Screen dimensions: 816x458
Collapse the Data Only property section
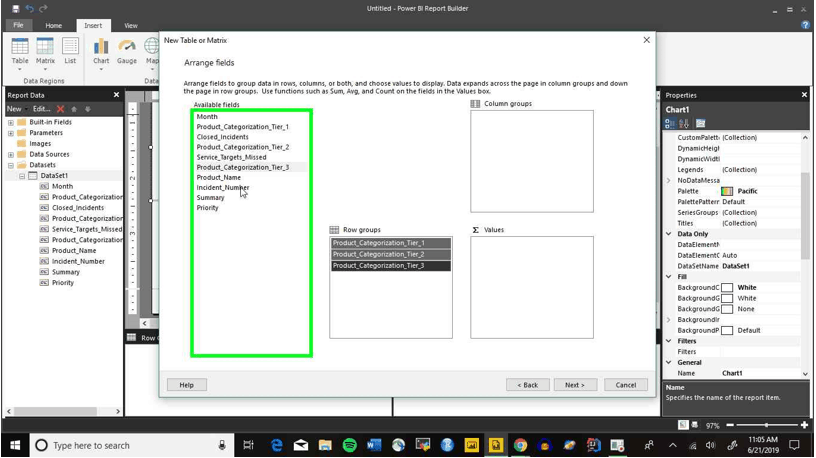pyautogui.click(x=669, y=234)
